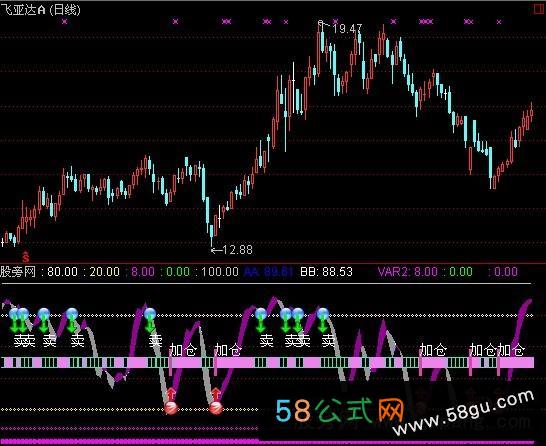Click the second red buy signal ball
546x446 pixels.
216,407
